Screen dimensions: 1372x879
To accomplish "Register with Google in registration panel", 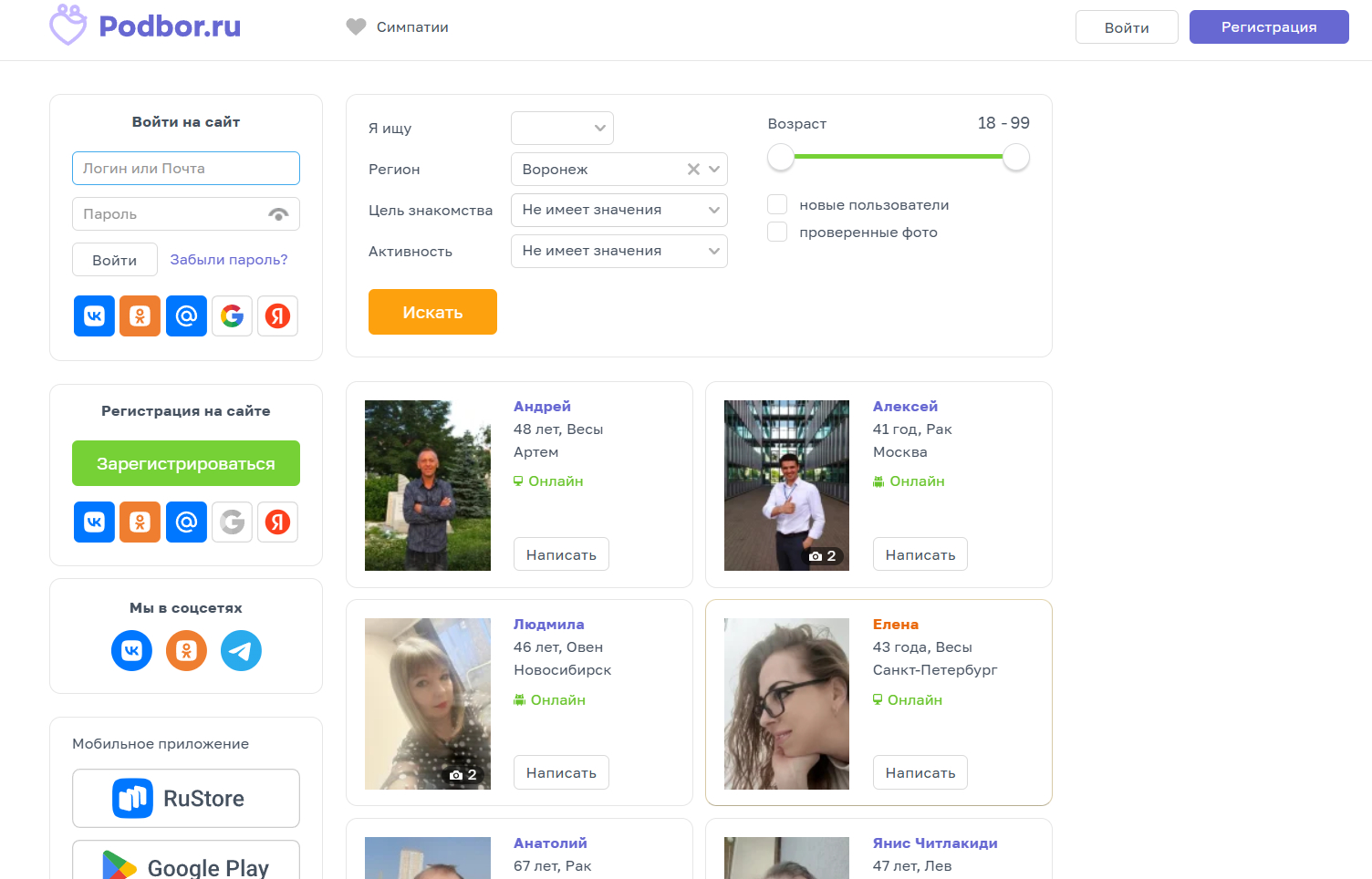I will click(232, 522).
